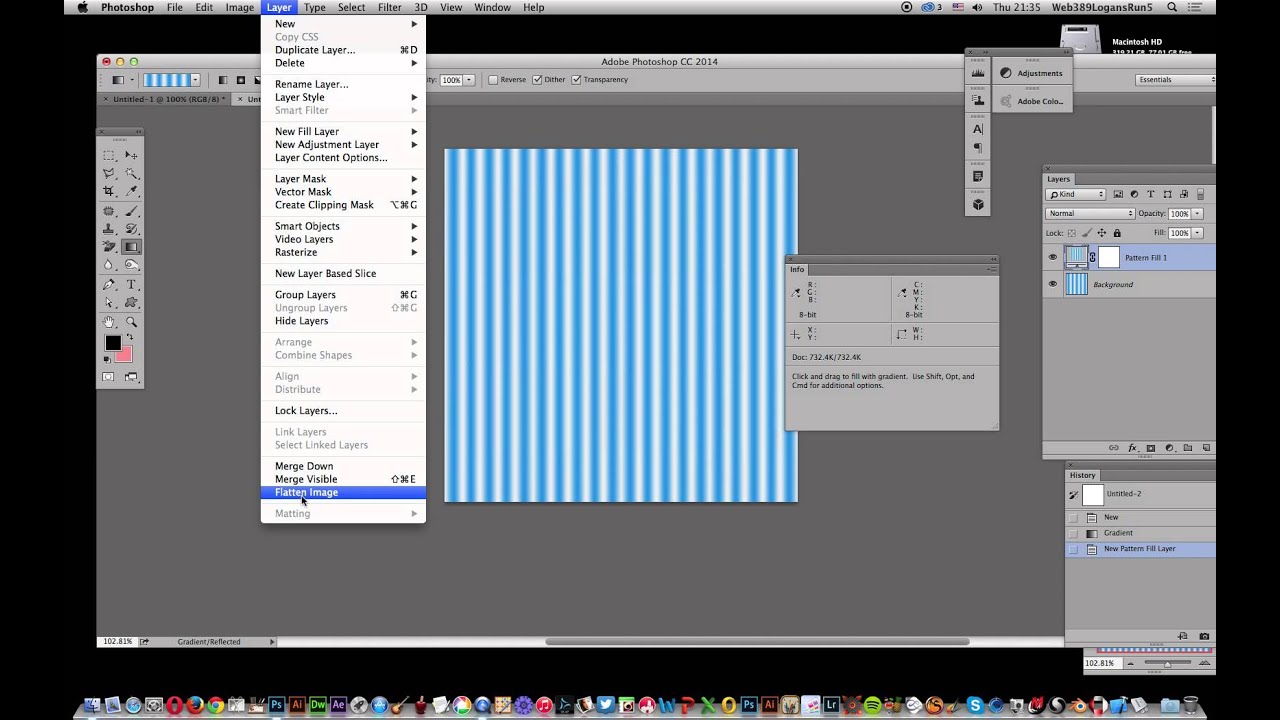
Task: Open the Filter menu
Action: [x=390, y=7]
